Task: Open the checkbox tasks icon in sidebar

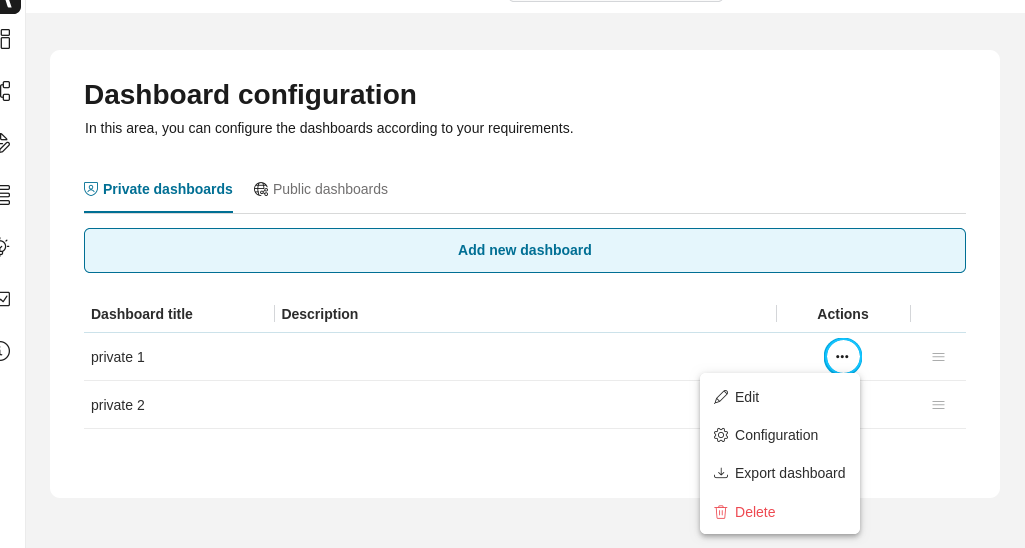Action: (x=5, y=299)
